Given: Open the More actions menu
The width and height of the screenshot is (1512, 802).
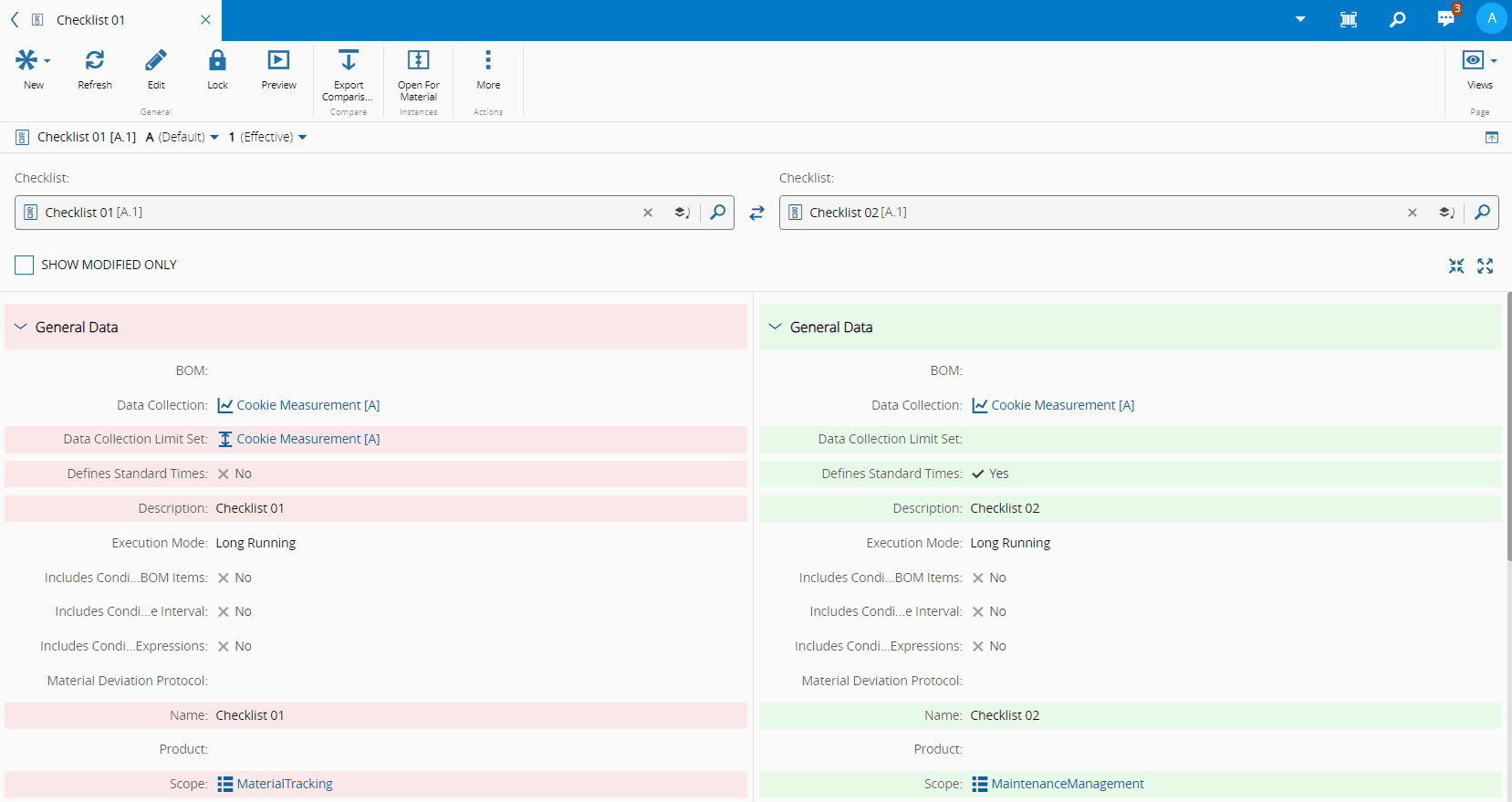Looking at the screenshot, I should pos(488,61).
